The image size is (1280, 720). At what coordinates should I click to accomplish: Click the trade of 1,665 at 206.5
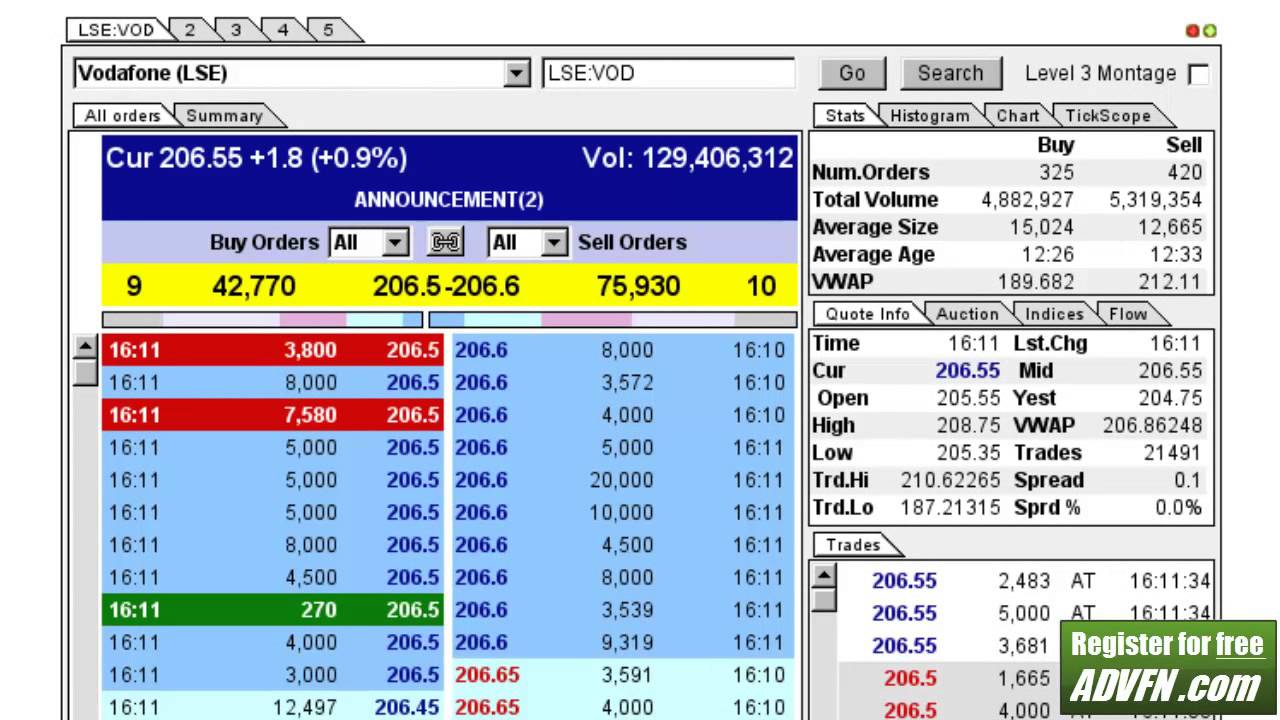(x=1025, y=679)
